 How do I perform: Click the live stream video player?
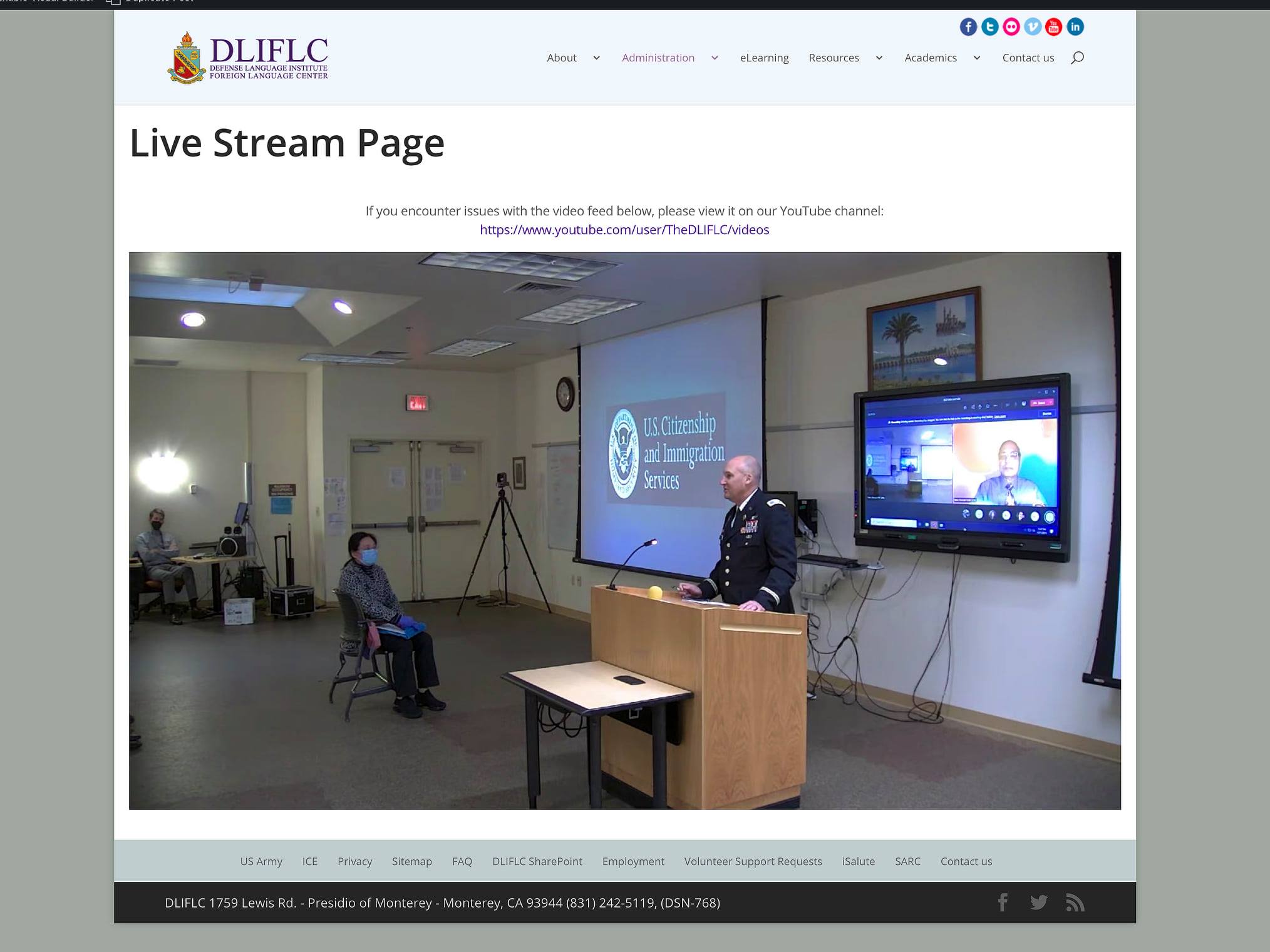pos(625,531)
